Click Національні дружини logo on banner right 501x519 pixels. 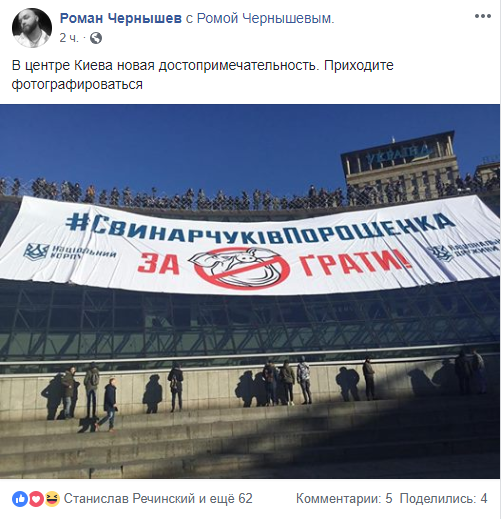click(463, 251)
